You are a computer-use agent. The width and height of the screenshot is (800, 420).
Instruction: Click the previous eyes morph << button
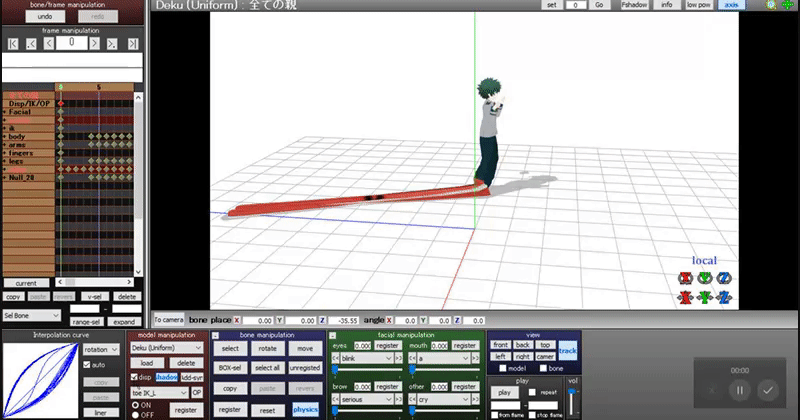pos(335,358)
